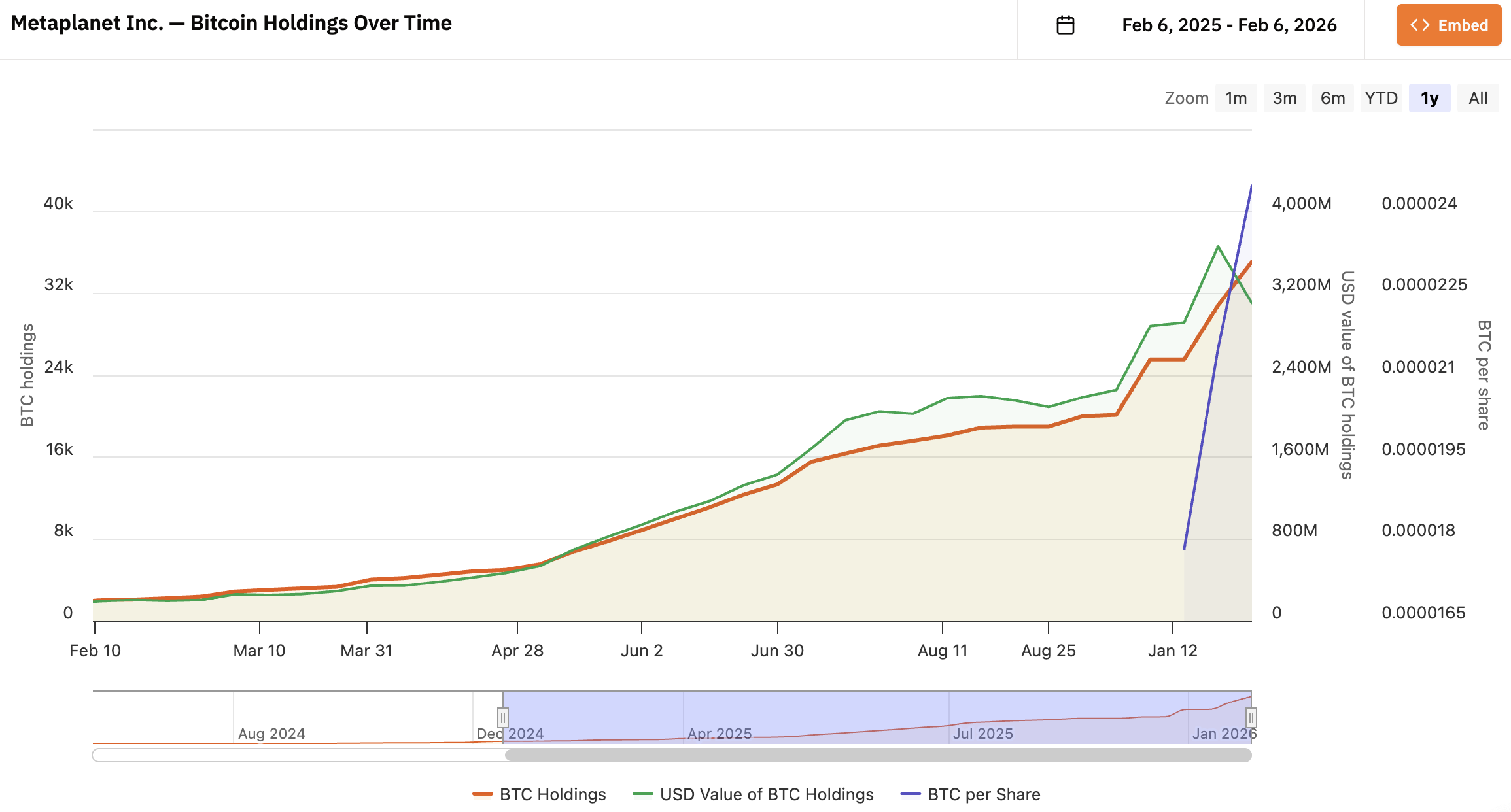Select the 3m zoom preset
Image resolution: width=1511 pixels, height=812 pixels.
coord(1283,97)
